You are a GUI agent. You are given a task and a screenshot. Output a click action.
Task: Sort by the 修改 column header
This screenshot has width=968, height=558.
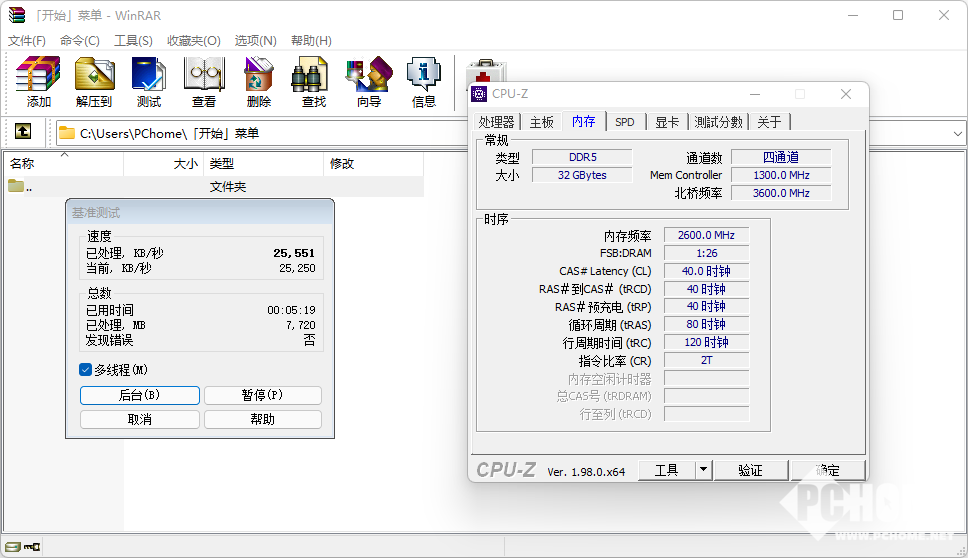pos(373,164)
